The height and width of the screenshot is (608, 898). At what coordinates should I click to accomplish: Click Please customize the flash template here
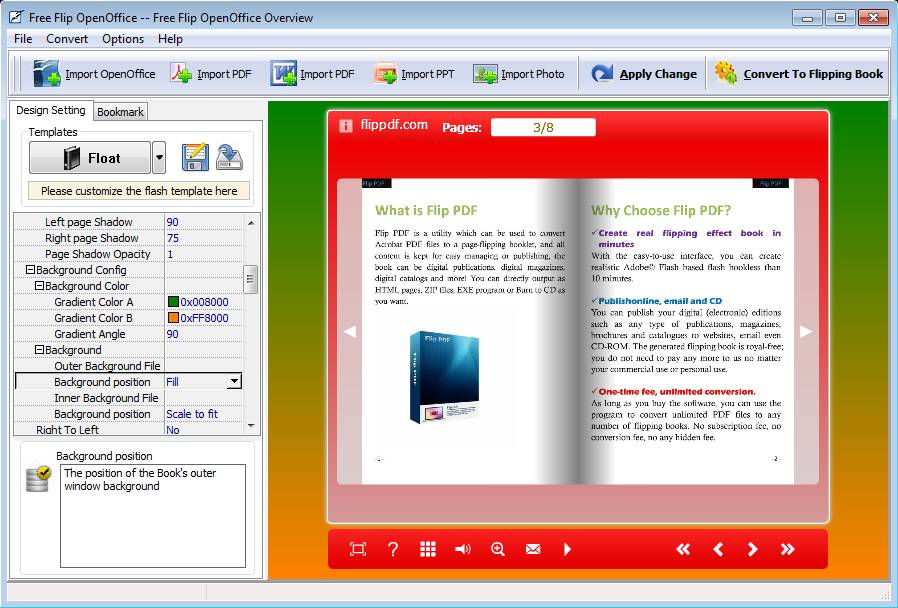point(139,191)
